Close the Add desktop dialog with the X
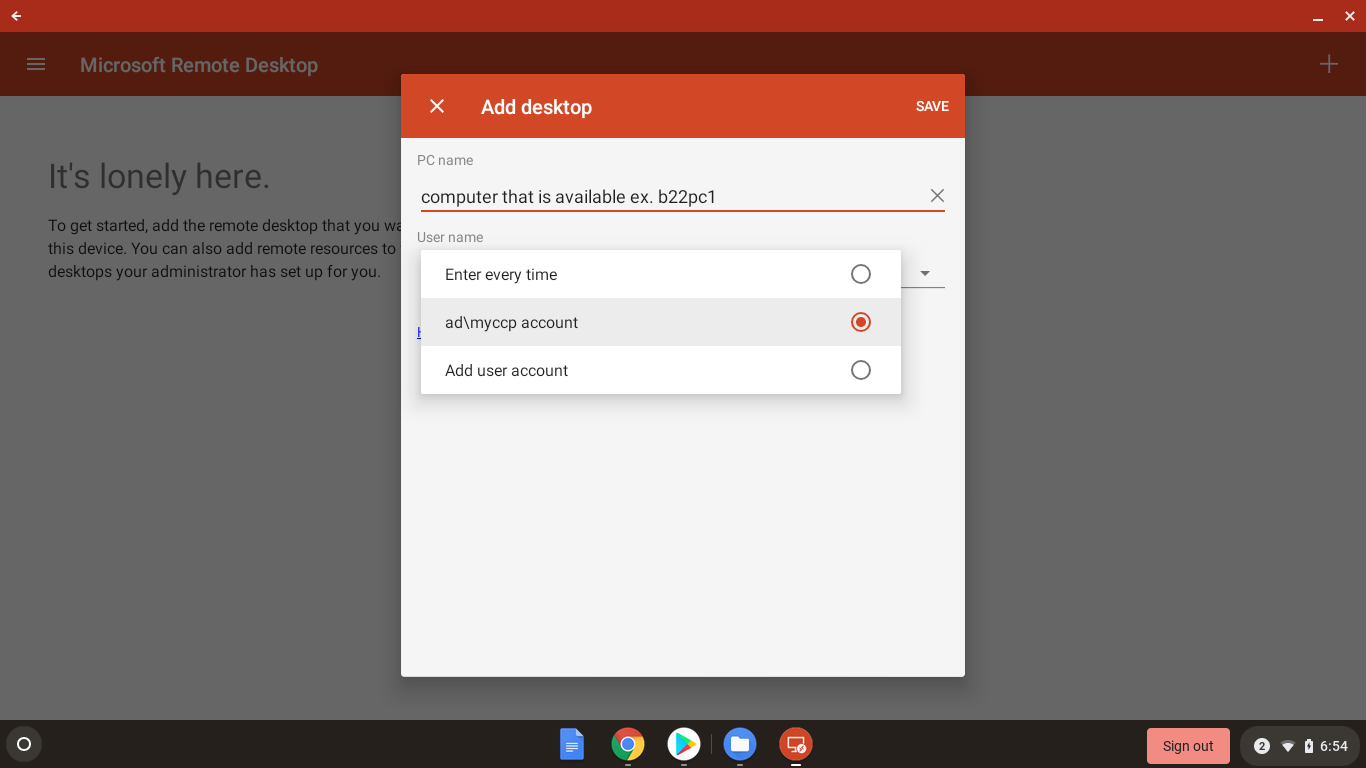The image size is (1366, 768). point(437,106)
